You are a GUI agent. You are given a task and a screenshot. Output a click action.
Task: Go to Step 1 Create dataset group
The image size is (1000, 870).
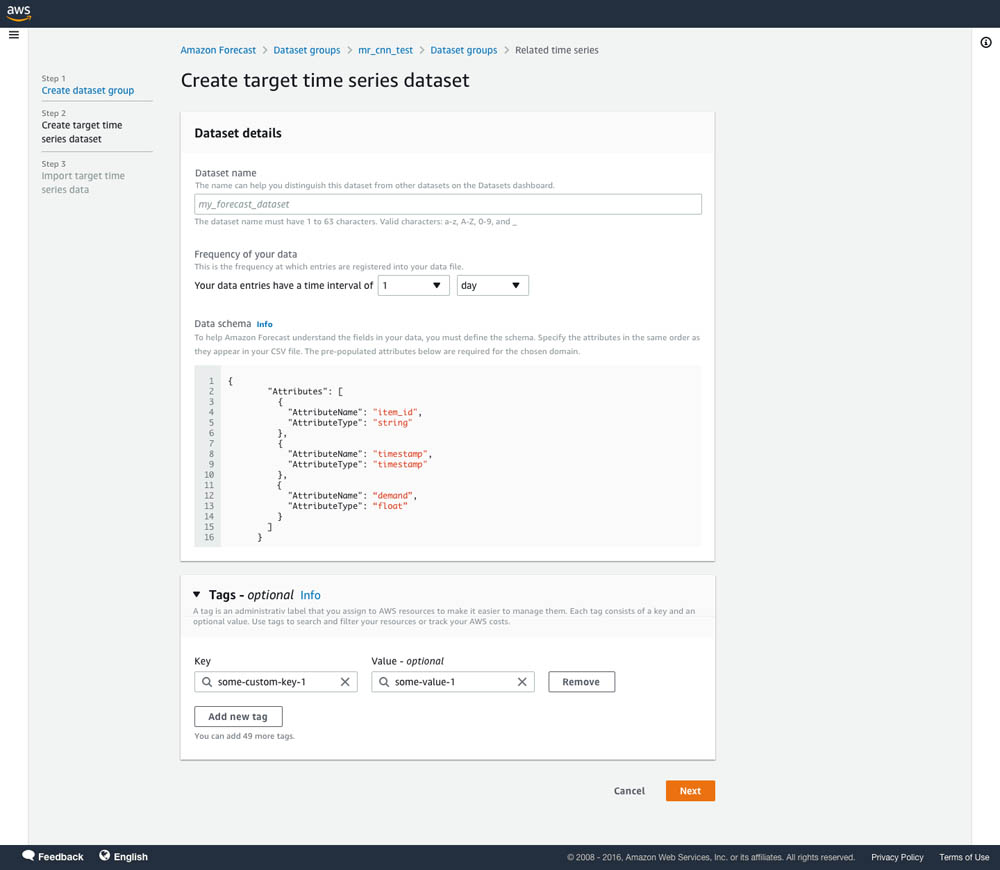(88, 91)
